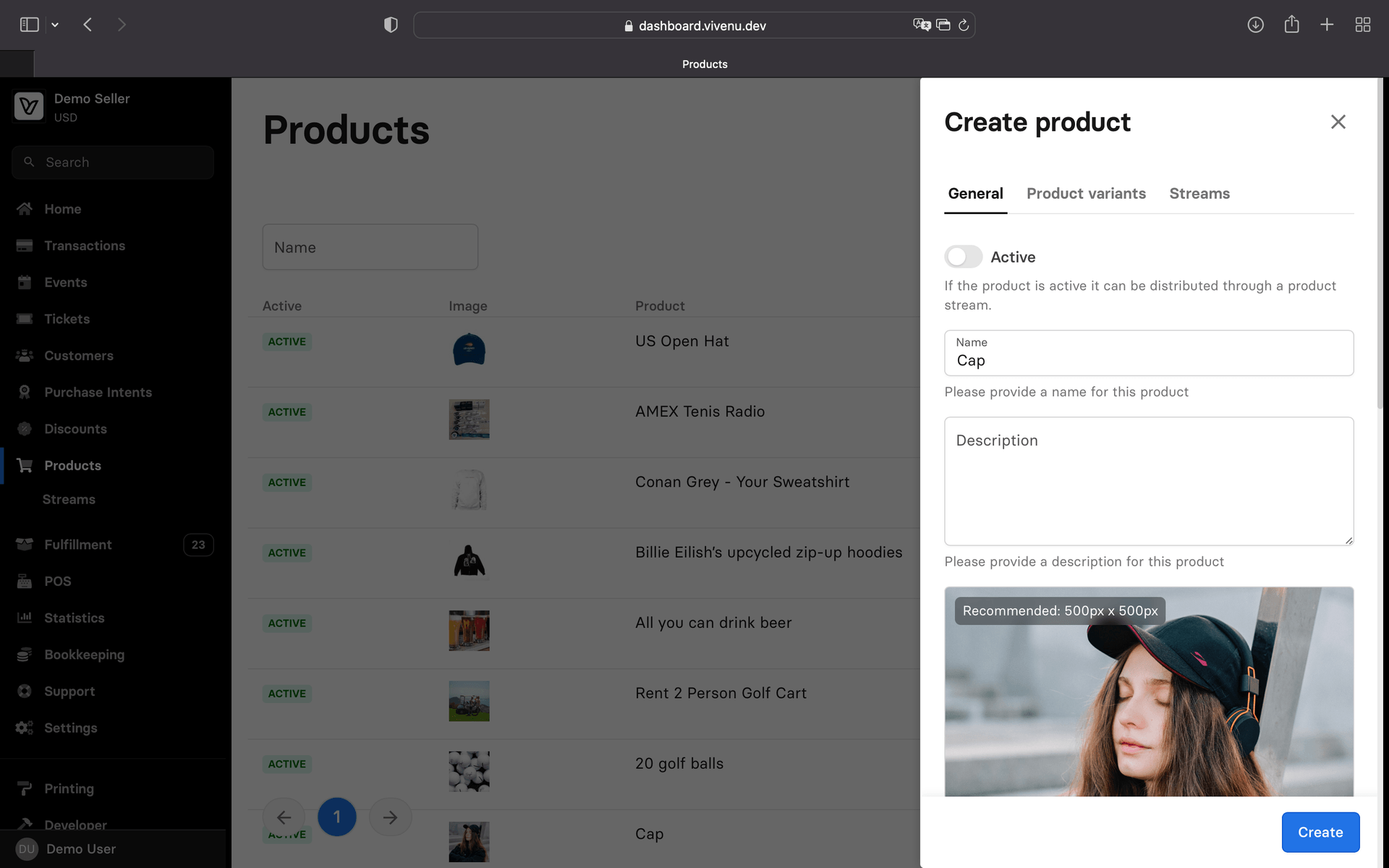Open a new Safari tab
Image resolution: width=1389 pixels, height=868 pixels.
point(1327,25)
